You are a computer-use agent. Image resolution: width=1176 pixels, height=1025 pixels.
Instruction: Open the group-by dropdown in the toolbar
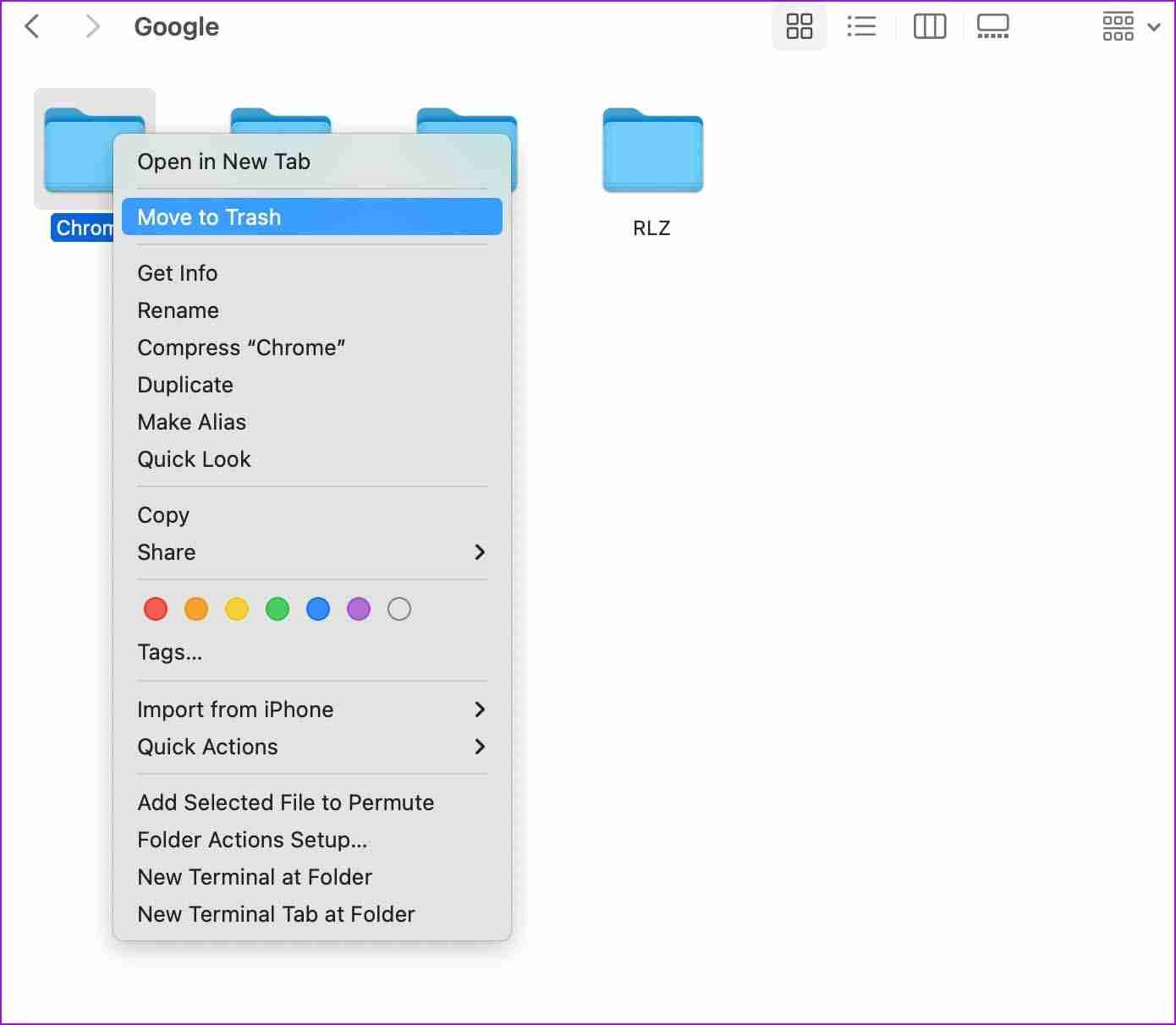pos(1130,26)
